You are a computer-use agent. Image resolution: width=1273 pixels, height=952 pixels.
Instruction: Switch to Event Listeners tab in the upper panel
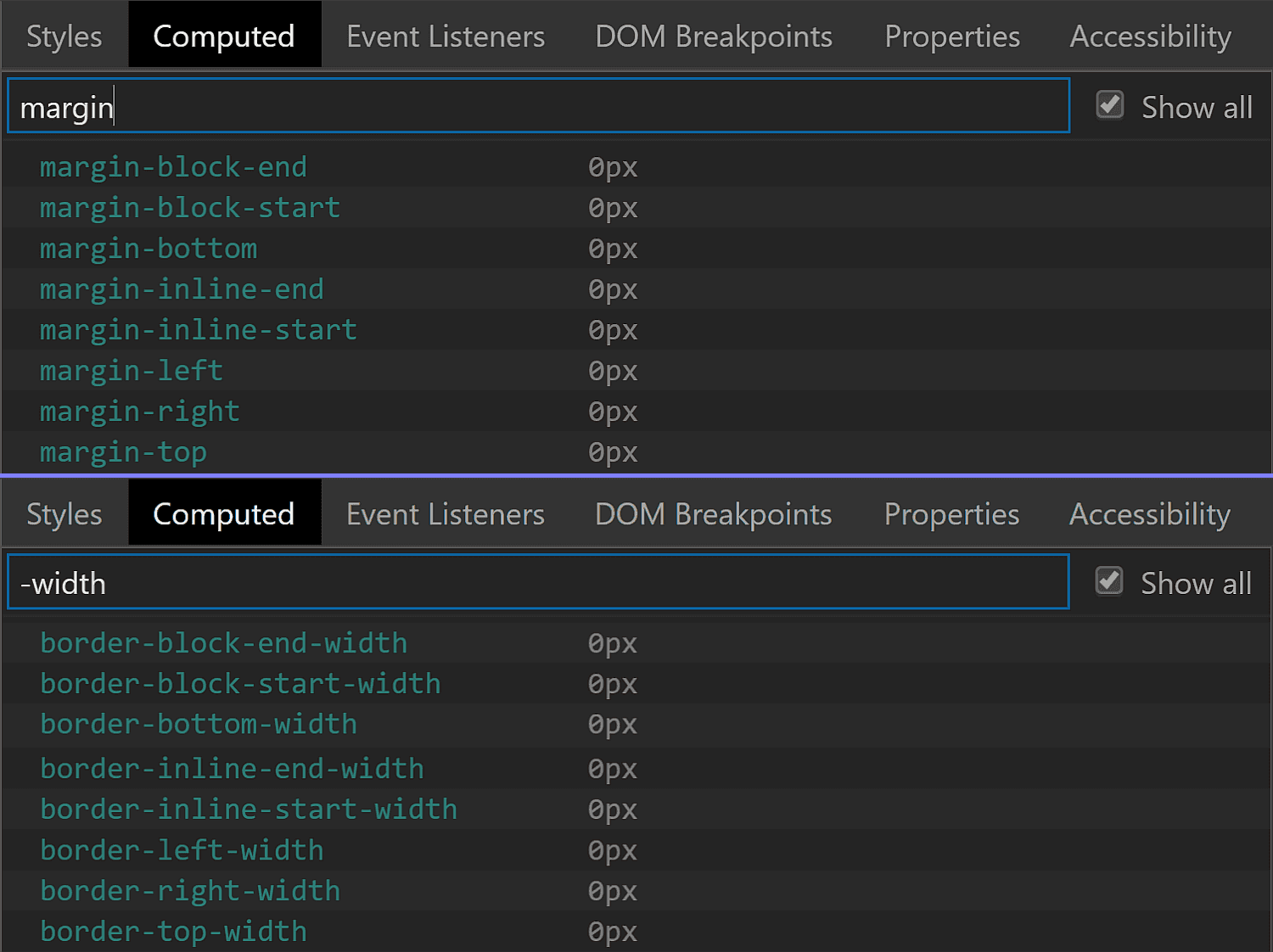point(446,36)
